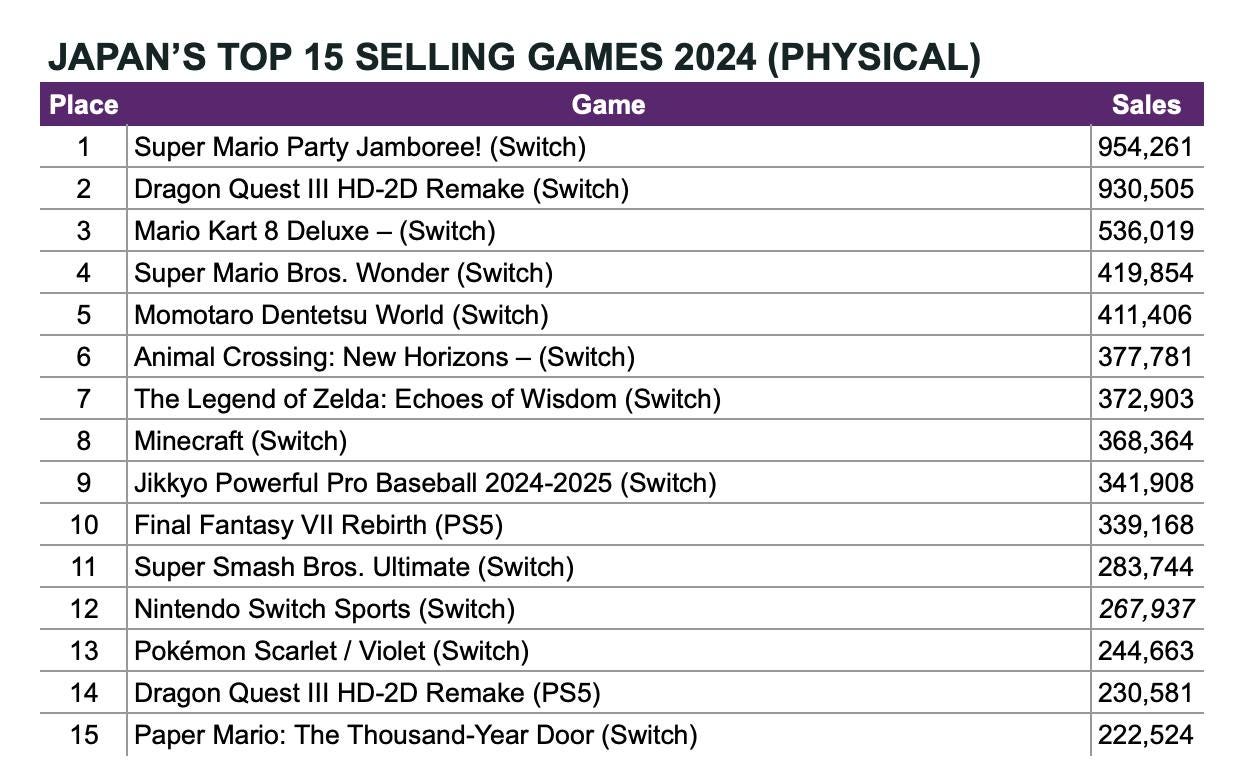This screenshot has height=780, width=1240.
Task: Select the Mario Kart 8 Deluxe entry
Action: point(314,231)
